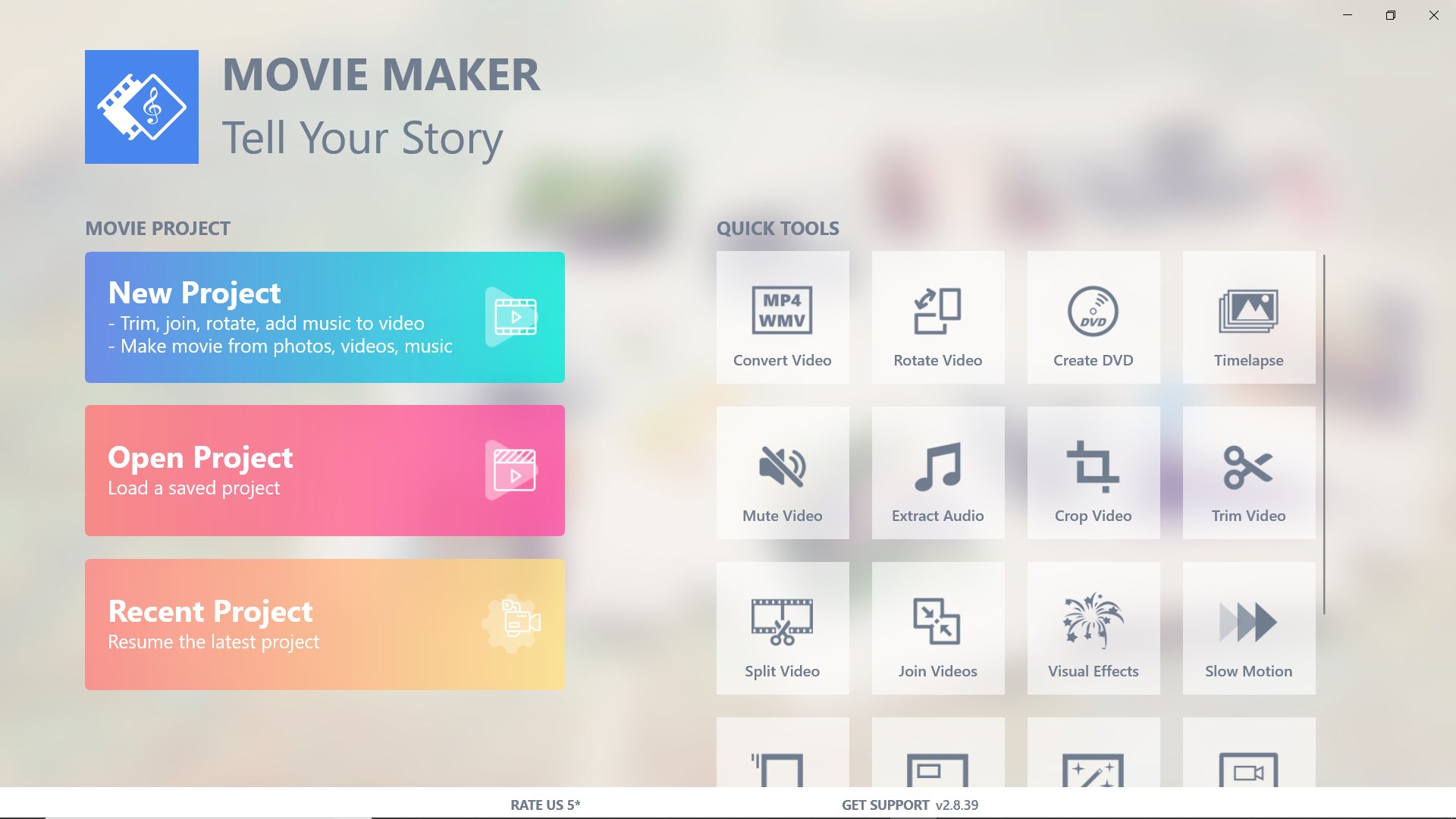Click the Extract Audio music note tile

(938, 472)
